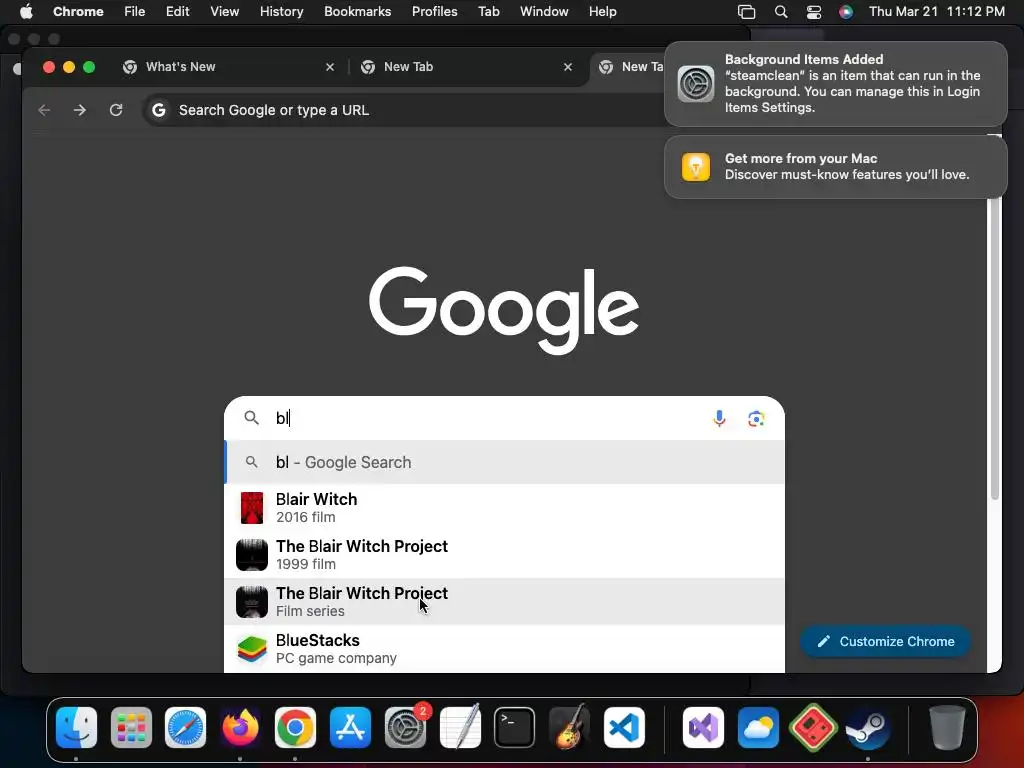Open the Background Items Added notification
The image size is (1024, 768).
pos(835,84)
